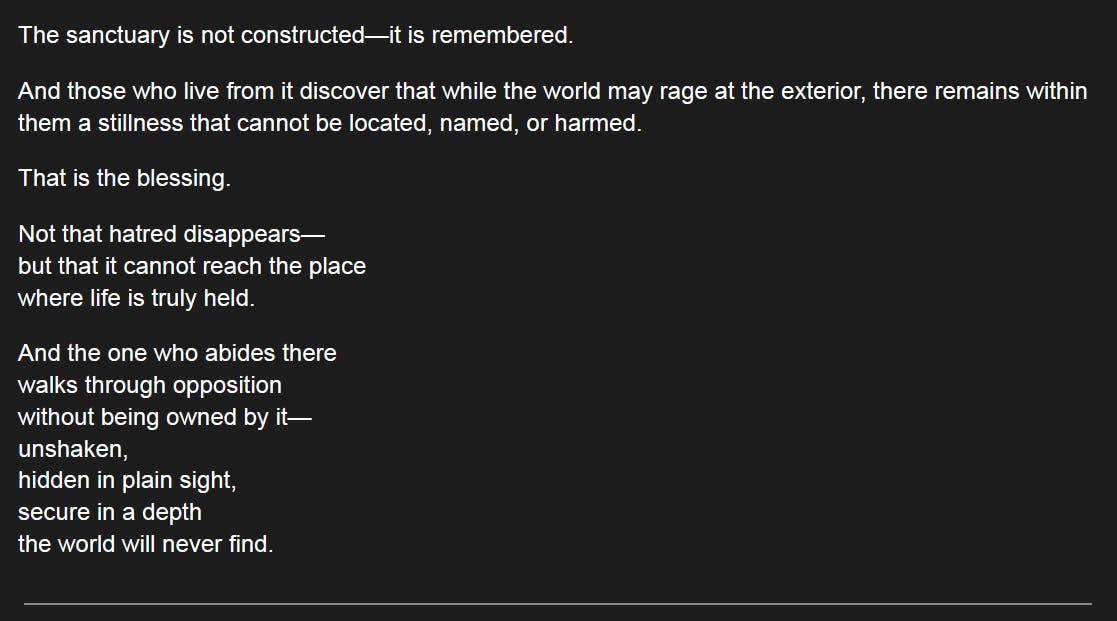Image resolution: width=1117 pixels, height=621 pixels.
Task: Click the line "where life is truly held."
Action: [136, 299]
